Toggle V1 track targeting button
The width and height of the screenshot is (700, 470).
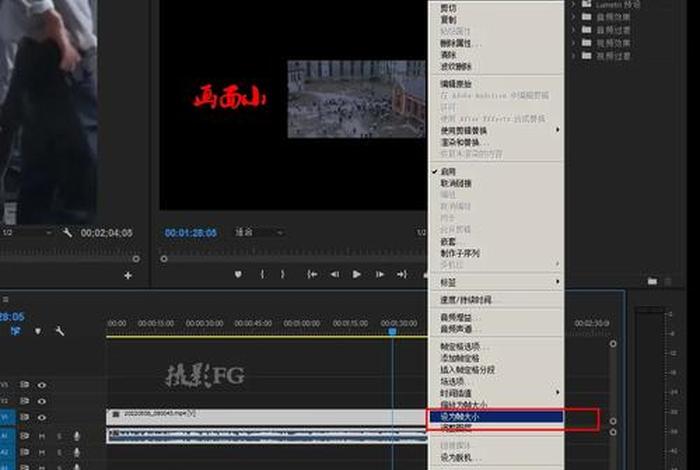tap(6, 417)
